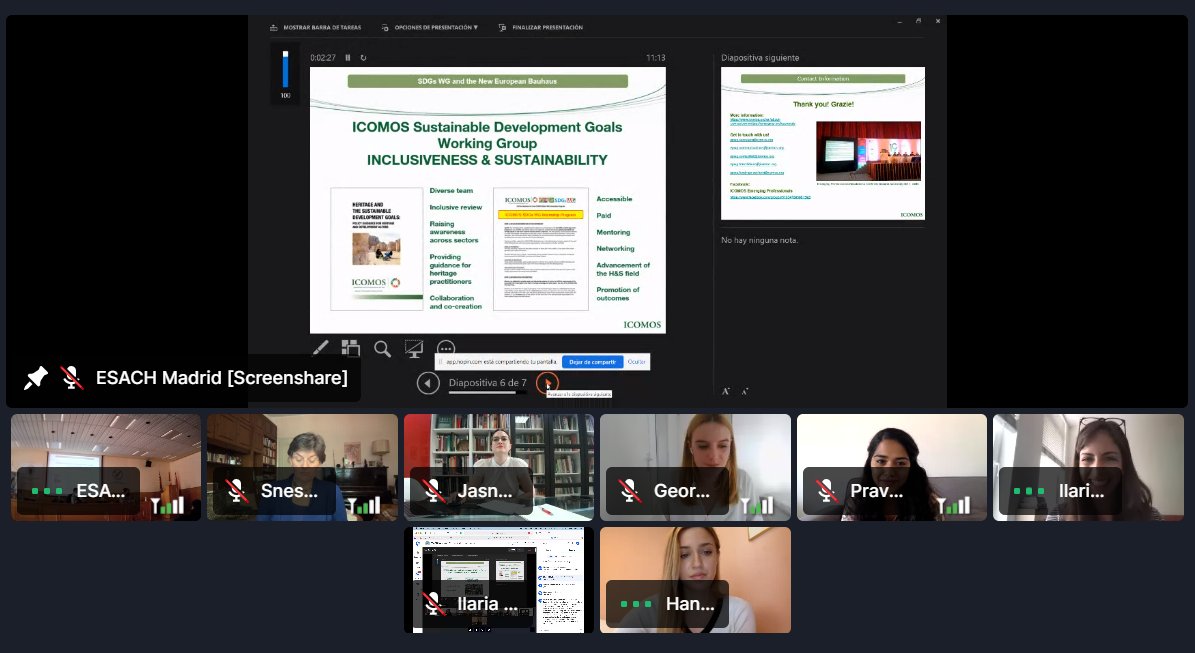The image size is (1195, 653).
Task: Open Prav... participant video tile
Action: (x=892, y=468)
